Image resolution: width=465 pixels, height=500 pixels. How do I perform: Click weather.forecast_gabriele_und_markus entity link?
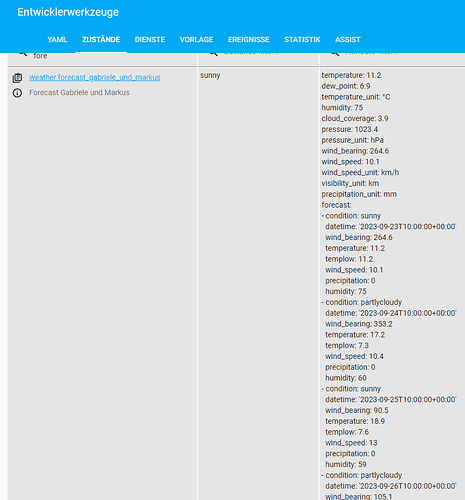[x=95, y=77]
